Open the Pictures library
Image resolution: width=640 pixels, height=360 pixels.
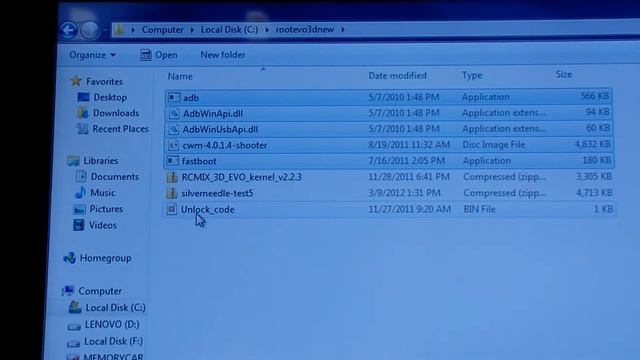pyautogui.click(x=106, y=209)
